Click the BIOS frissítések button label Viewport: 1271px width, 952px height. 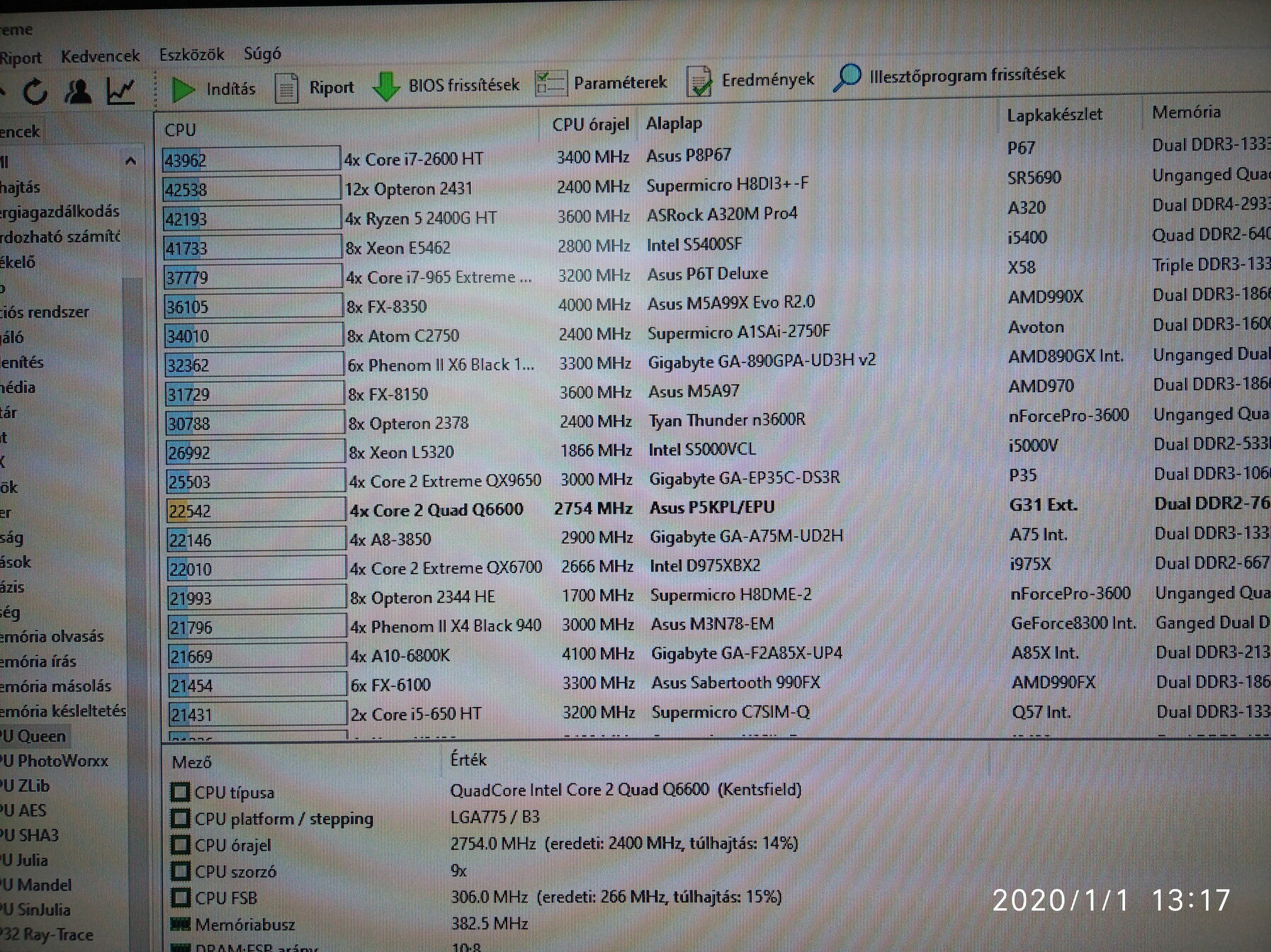464,85
